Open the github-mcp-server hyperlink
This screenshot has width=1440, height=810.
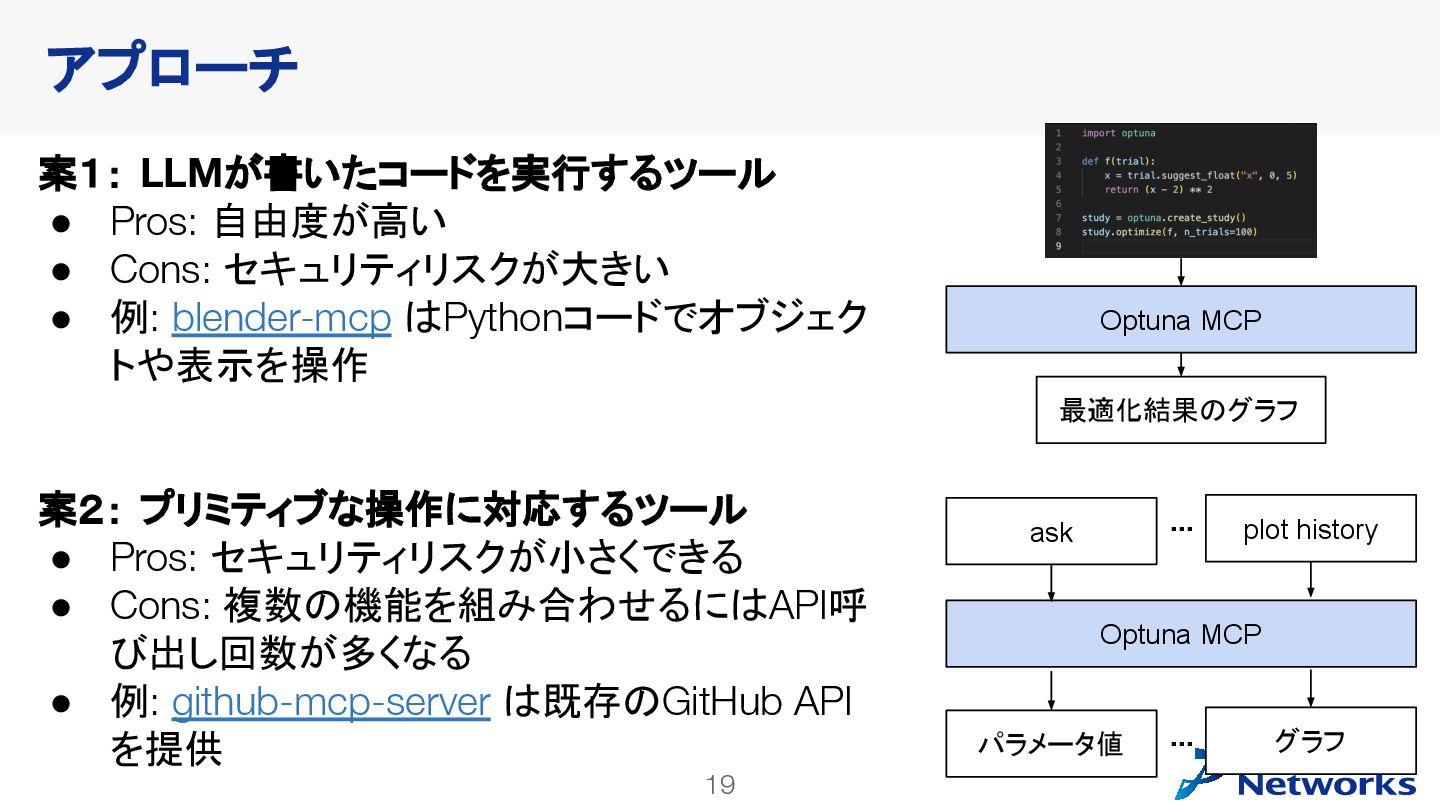331,702
